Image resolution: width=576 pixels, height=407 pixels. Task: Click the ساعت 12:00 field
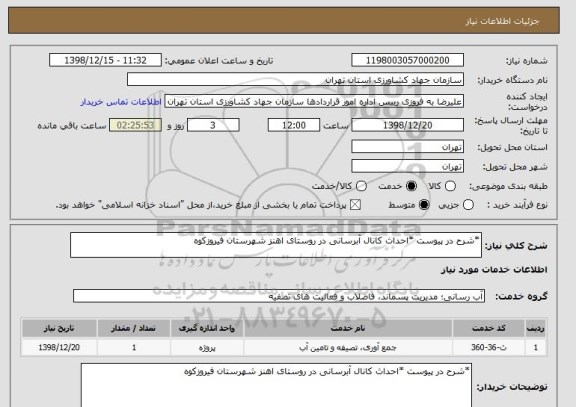coord(294,125)
